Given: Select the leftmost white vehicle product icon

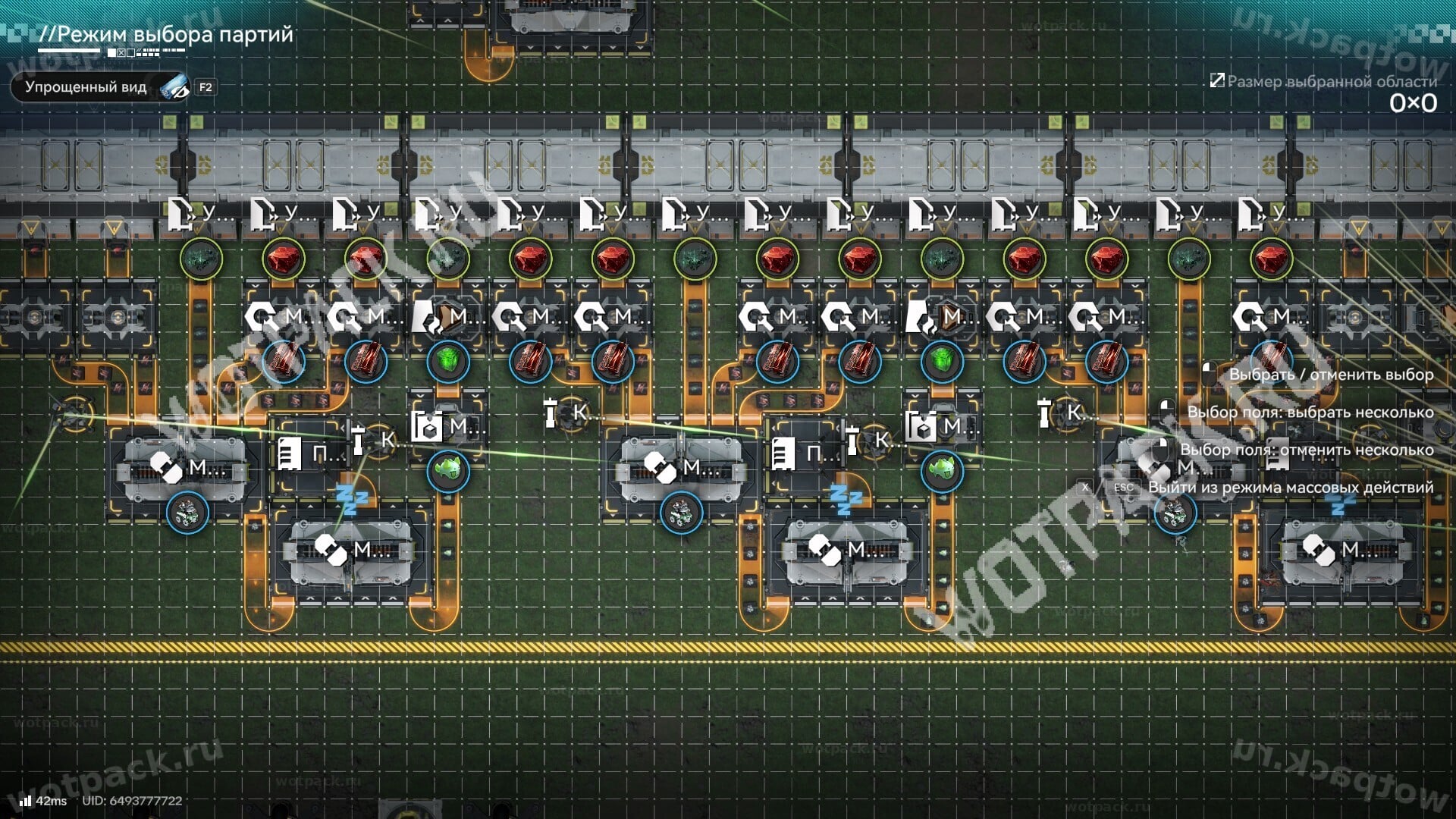Looking at the screenshot, I should tap(187, 513).
